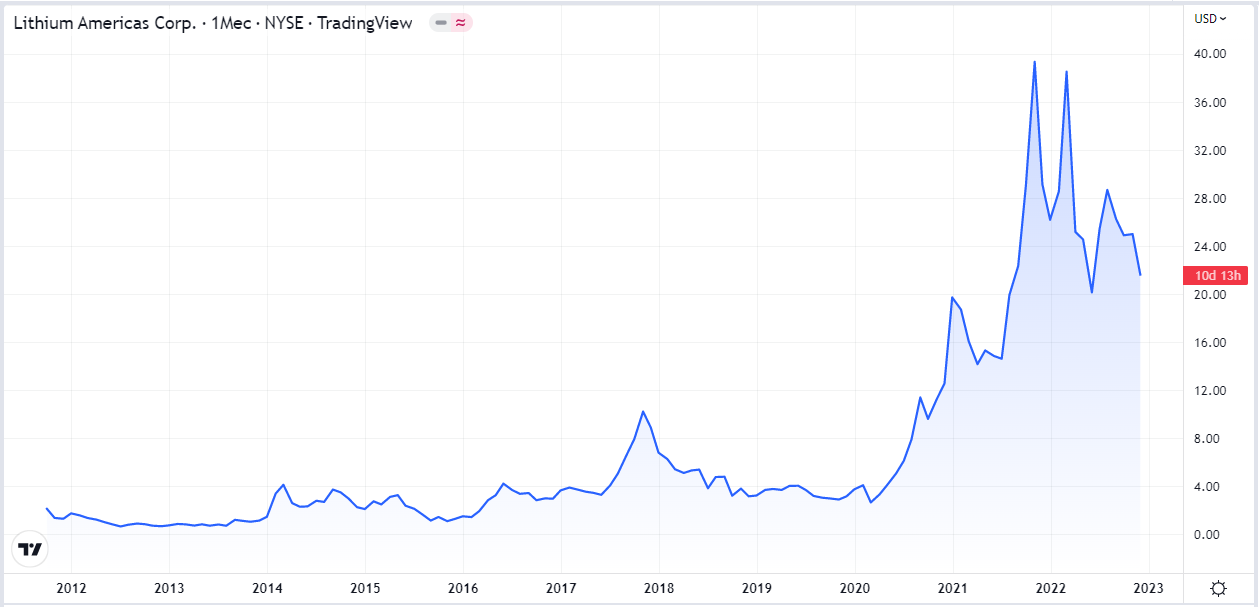Click the 2023 label on time axis

(1148, 587)
